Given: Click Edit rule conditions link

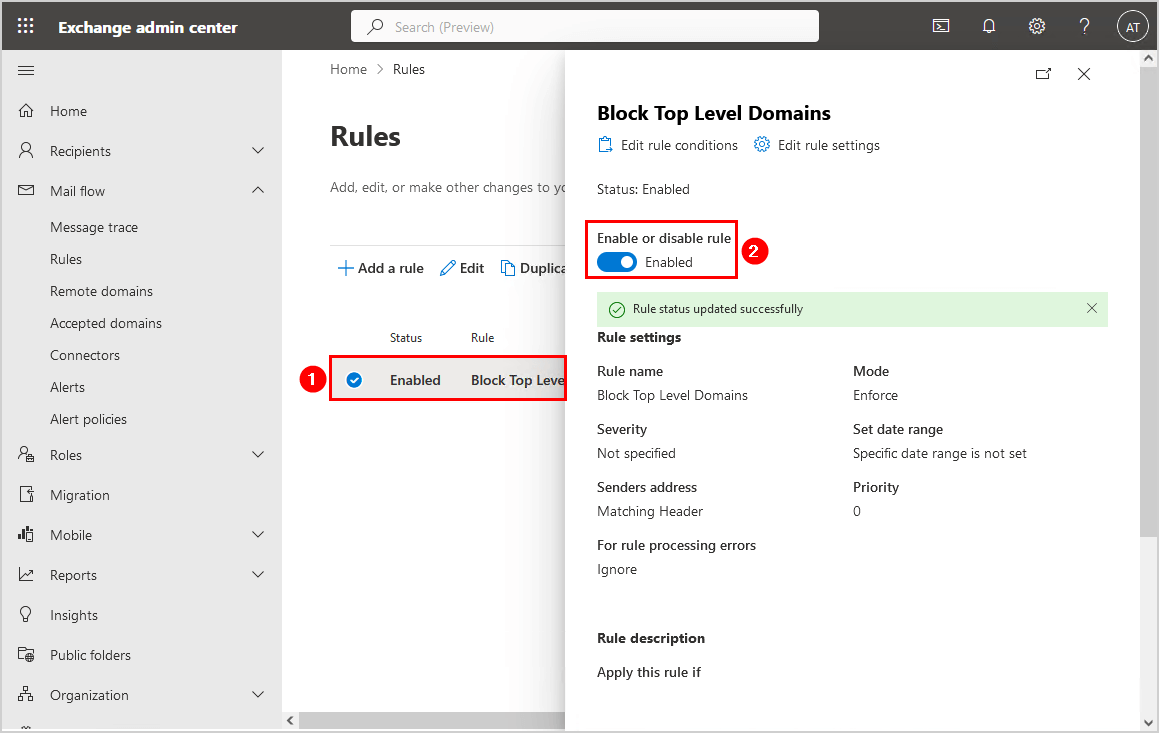Looking at the screenshot, I should [x=668, y=145].
